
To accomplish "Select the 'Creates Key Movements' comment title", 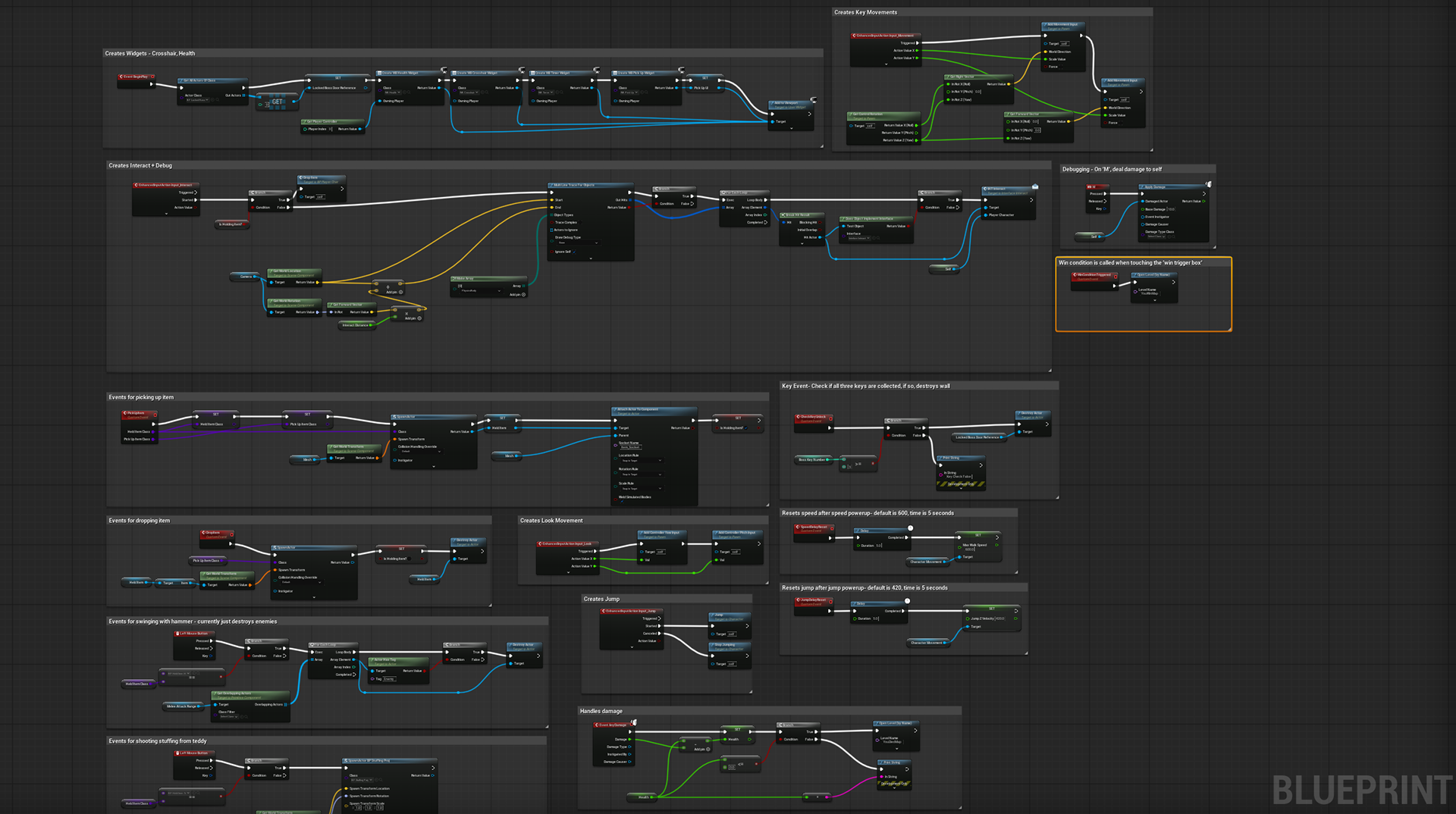I will tap(865, 12).
